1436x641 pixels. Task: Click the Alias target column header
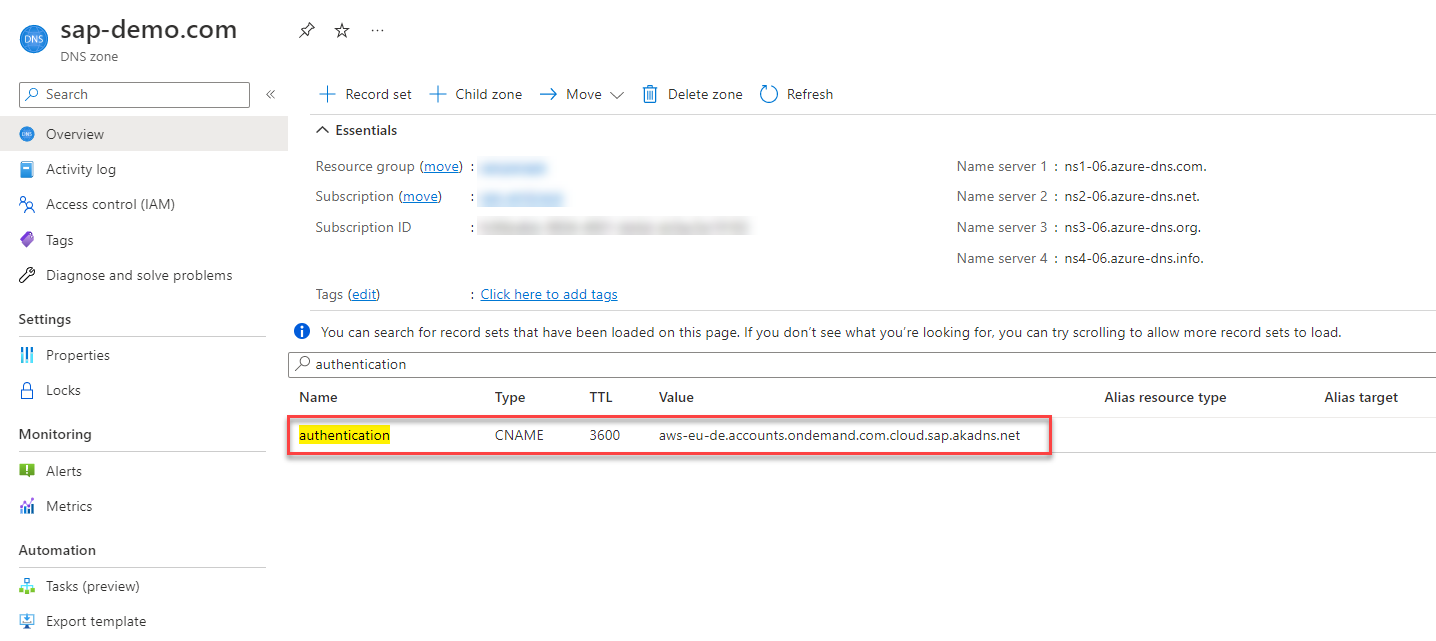click(x=1361, y=397)
